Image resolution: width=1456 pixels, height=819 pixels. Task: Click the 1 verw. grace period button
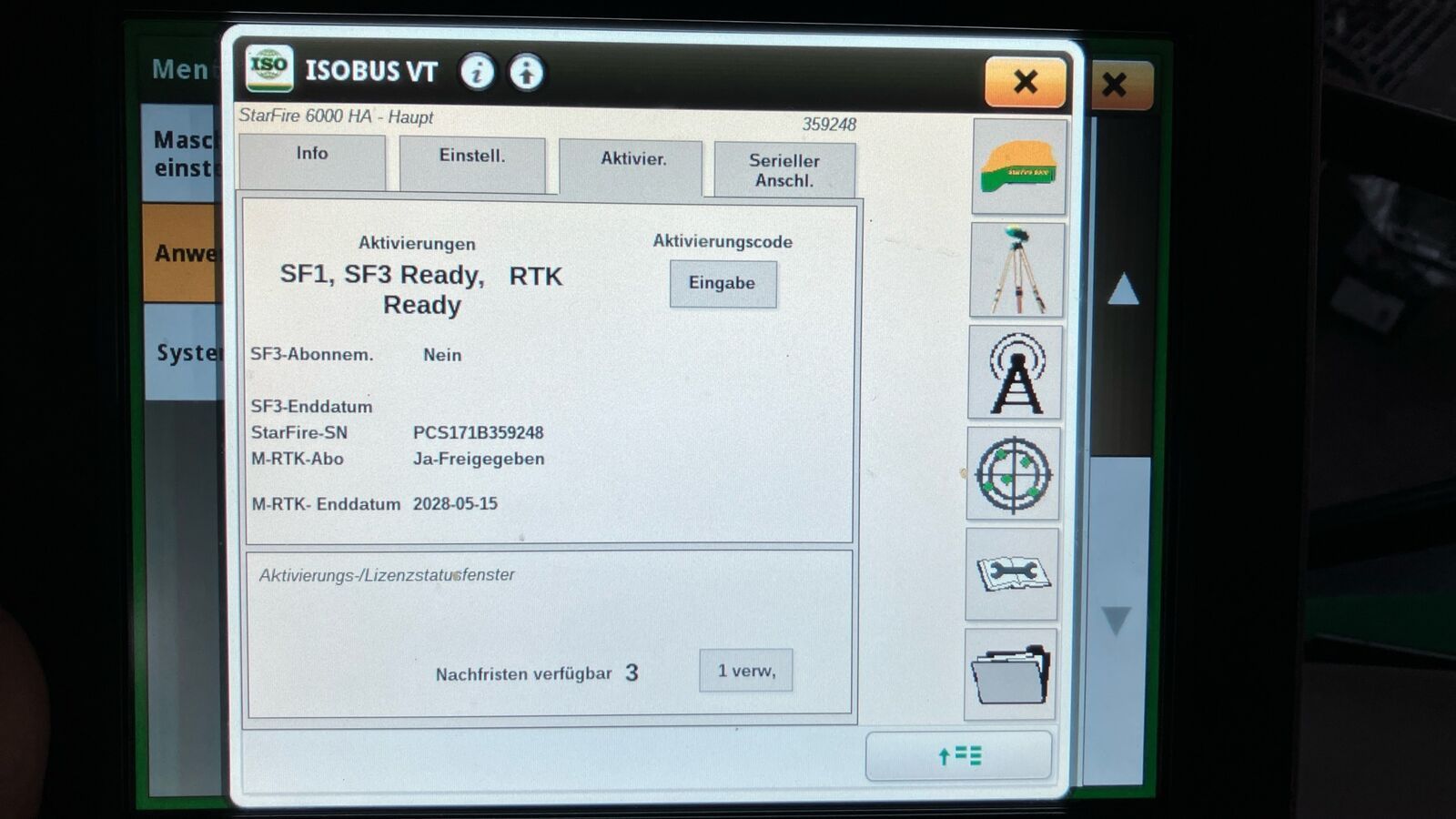tap(746, 671)
